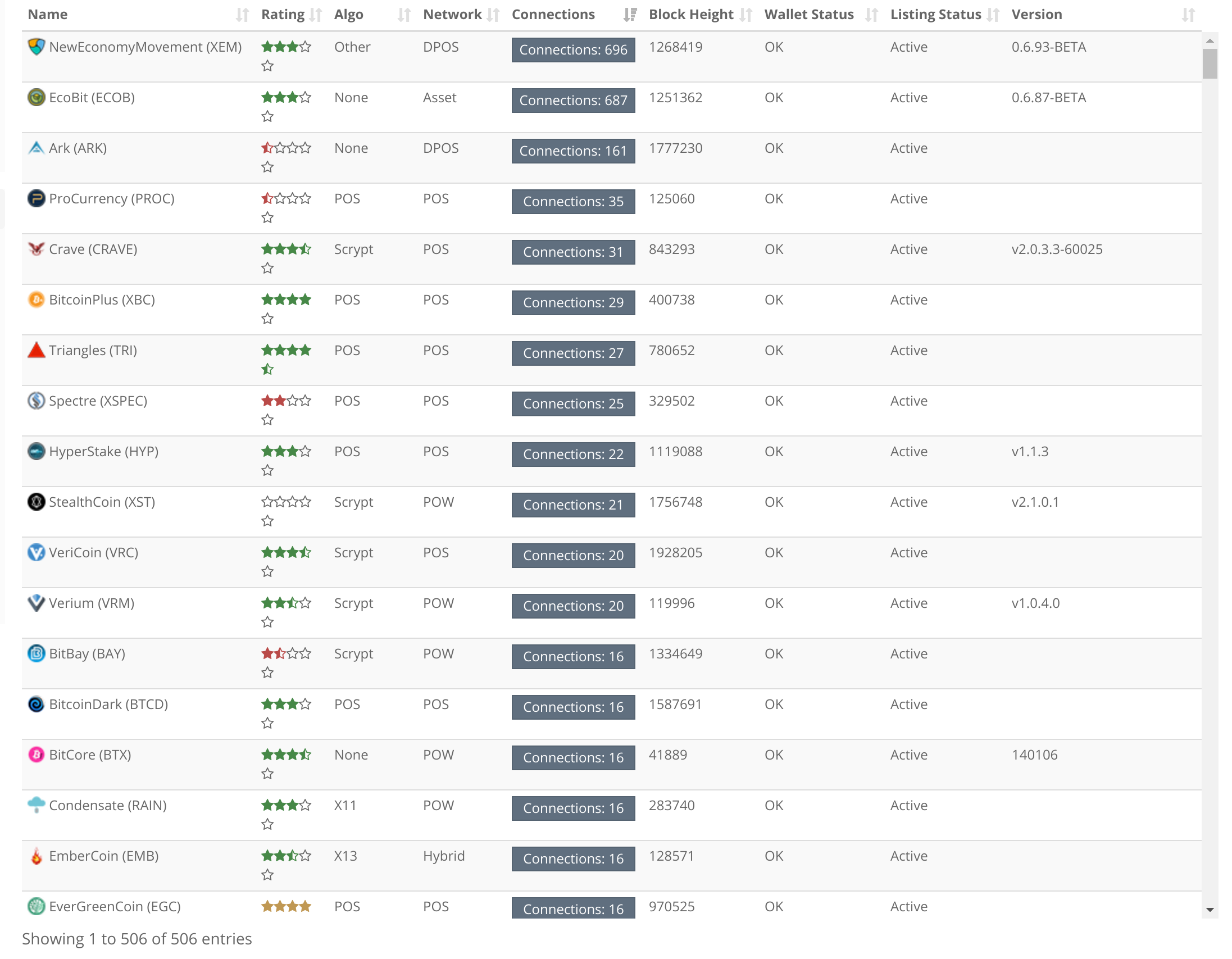Click the Verium (VRM) coin icon
Image resolution: width=1232 pixels, height=959 pixels.
coord(36,603)
